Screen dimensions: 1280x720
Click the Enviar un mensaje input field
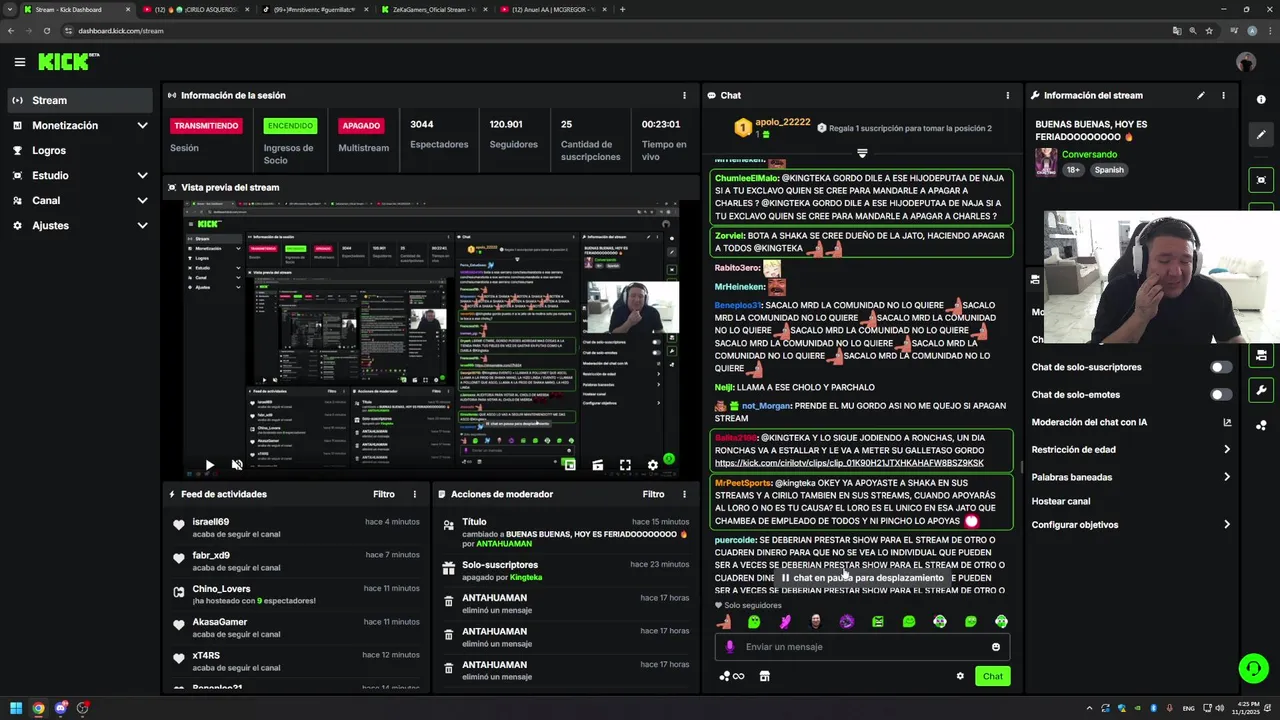(862, 647)
